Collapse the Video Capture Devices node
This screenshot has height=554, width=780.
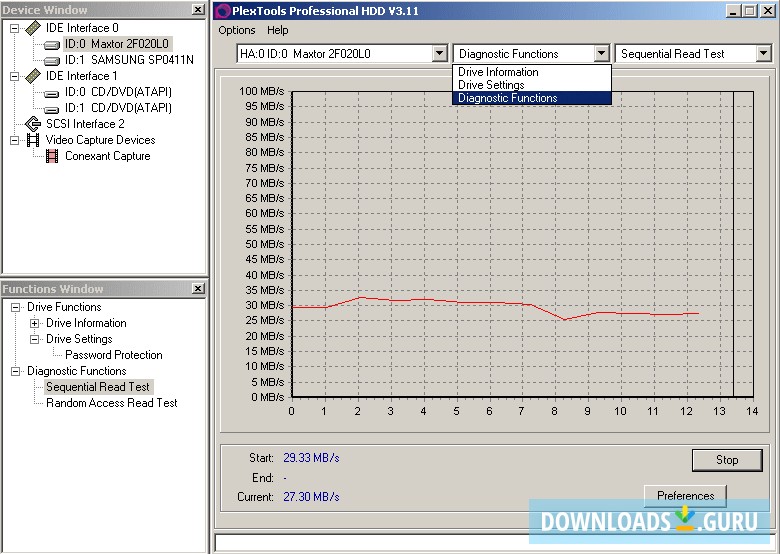[x=15, y=140]
